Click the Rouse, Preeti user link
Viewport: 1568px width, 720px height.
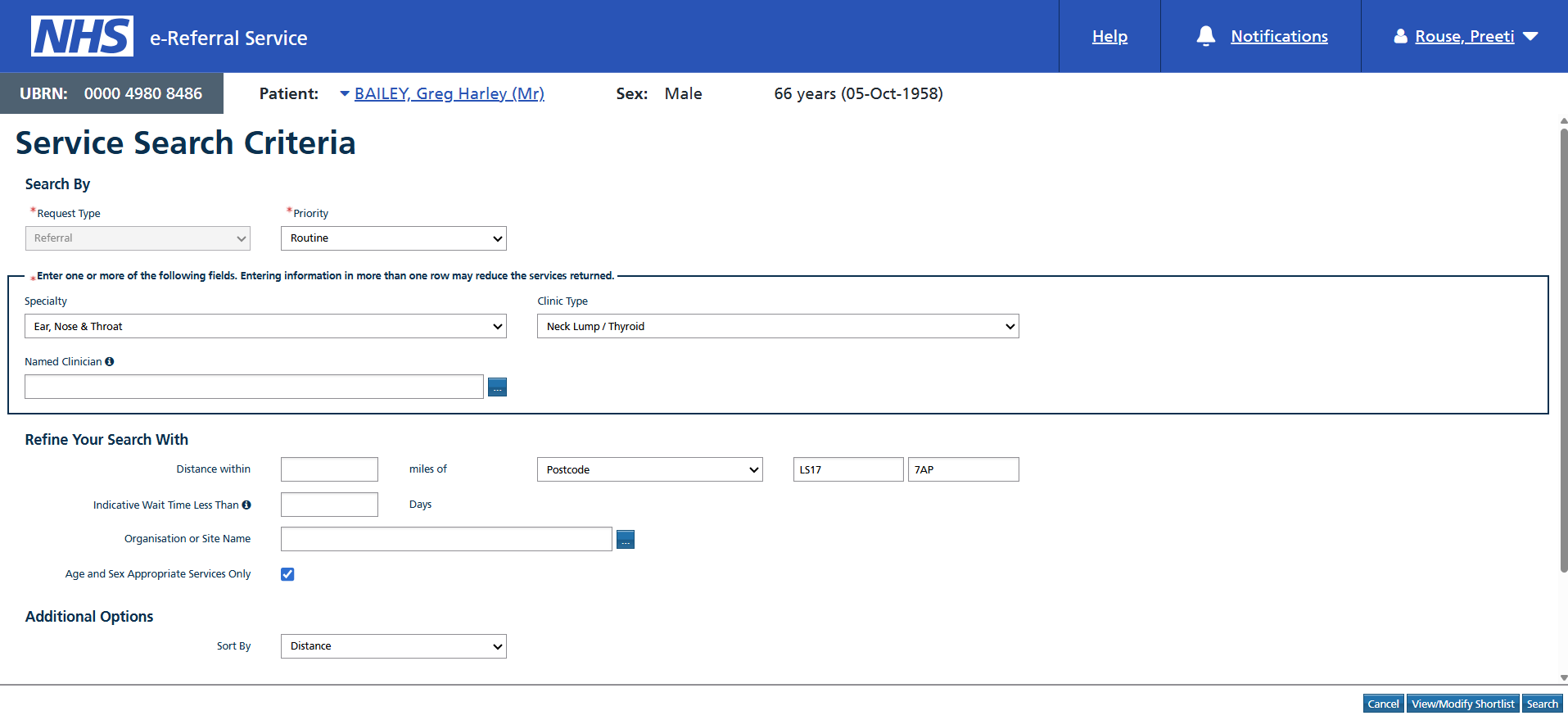tap(1464, 36)
